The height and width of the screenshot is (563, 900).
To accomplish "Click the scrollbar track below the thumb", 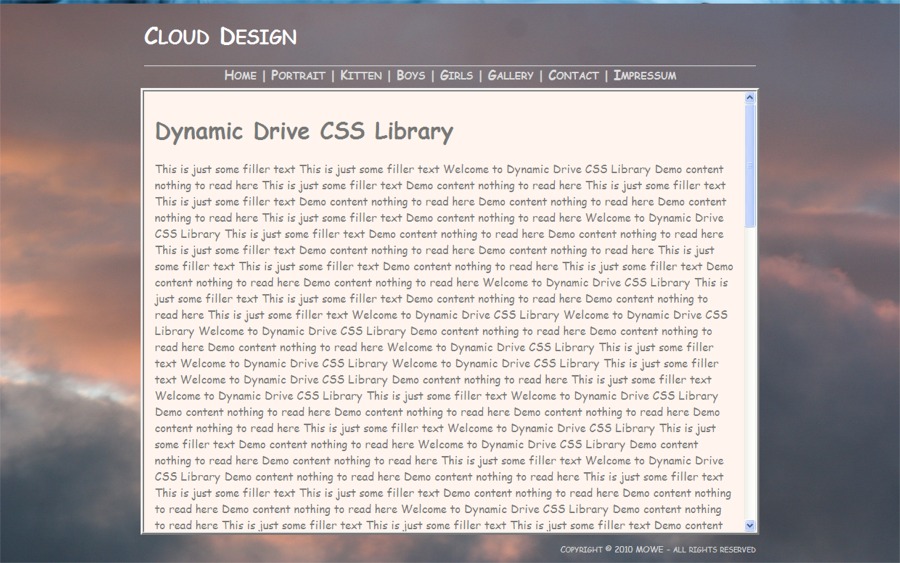I will pos(750,373).
